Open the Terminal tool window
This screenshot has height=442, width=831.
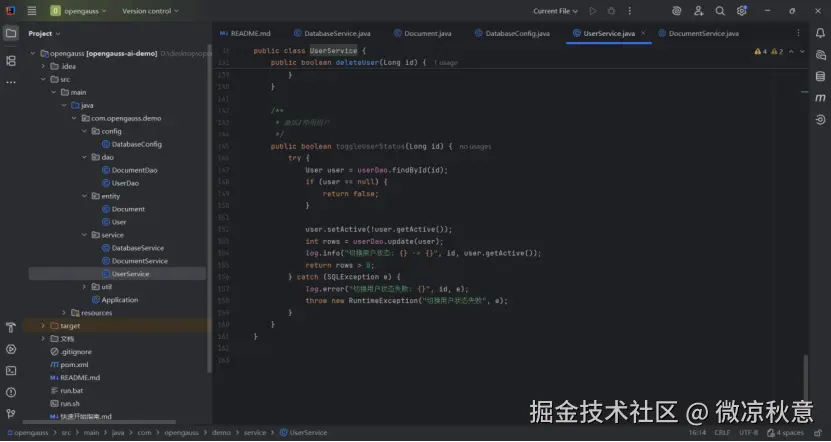point(11,371)
